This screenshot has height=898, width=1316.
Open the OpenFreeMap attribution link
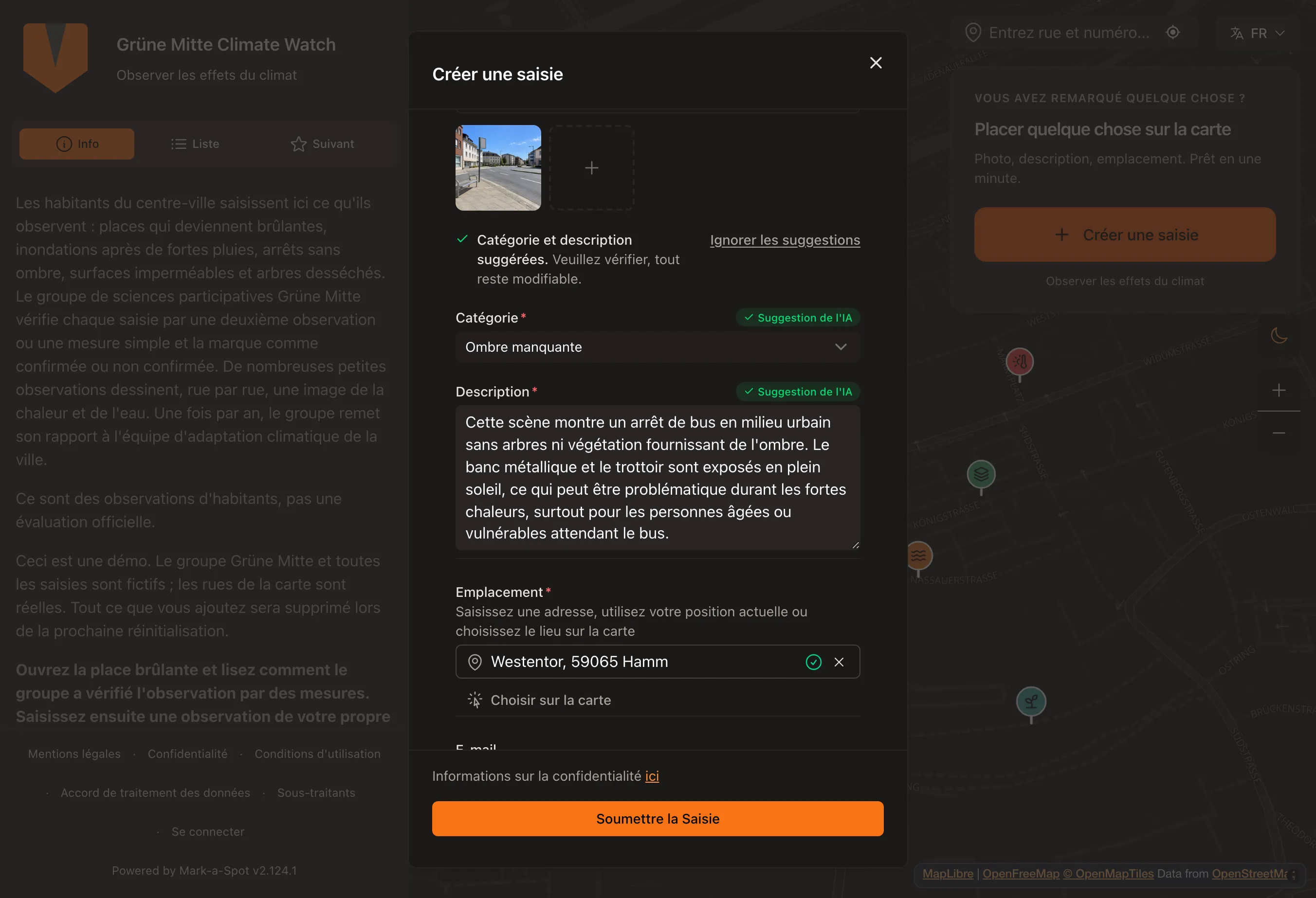pos(1021,874)
